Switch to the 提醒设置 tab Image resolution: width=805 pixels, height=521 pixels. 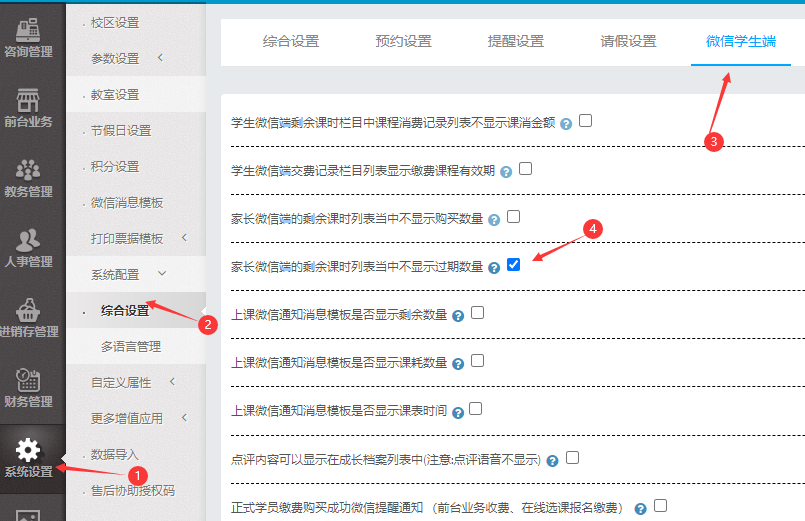click(516, 42)
